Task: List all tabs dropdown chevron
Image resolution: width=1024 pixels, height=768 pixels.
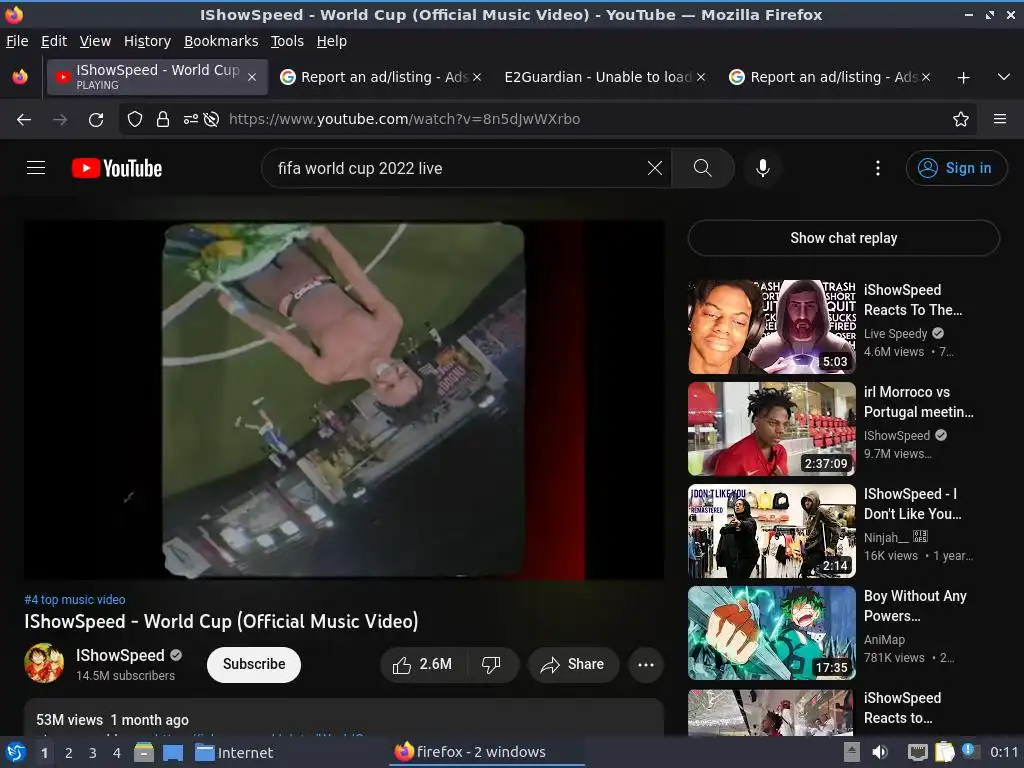Action: click(x=1004, y=77)
